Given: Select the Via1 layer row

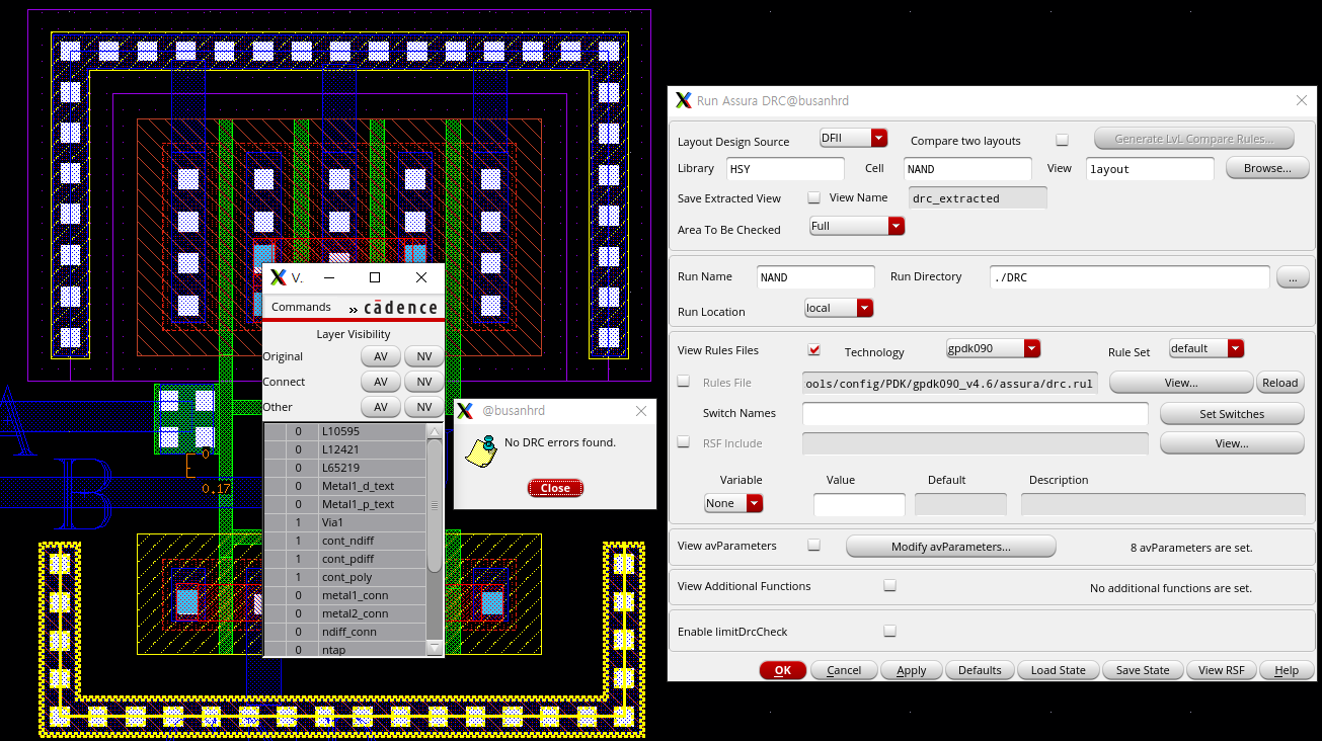Looking at the screenshot, I should coord(344,522).
